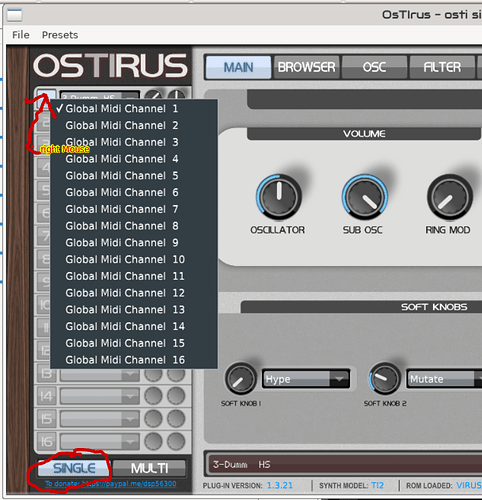Switch to the BROWSER tab
Viewport: 482px width, 500px height.
(307, 67)
